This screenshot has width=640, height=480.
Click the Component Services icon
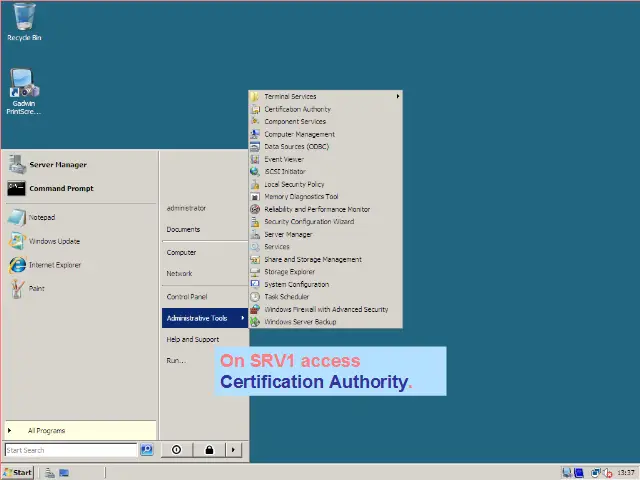255,122
